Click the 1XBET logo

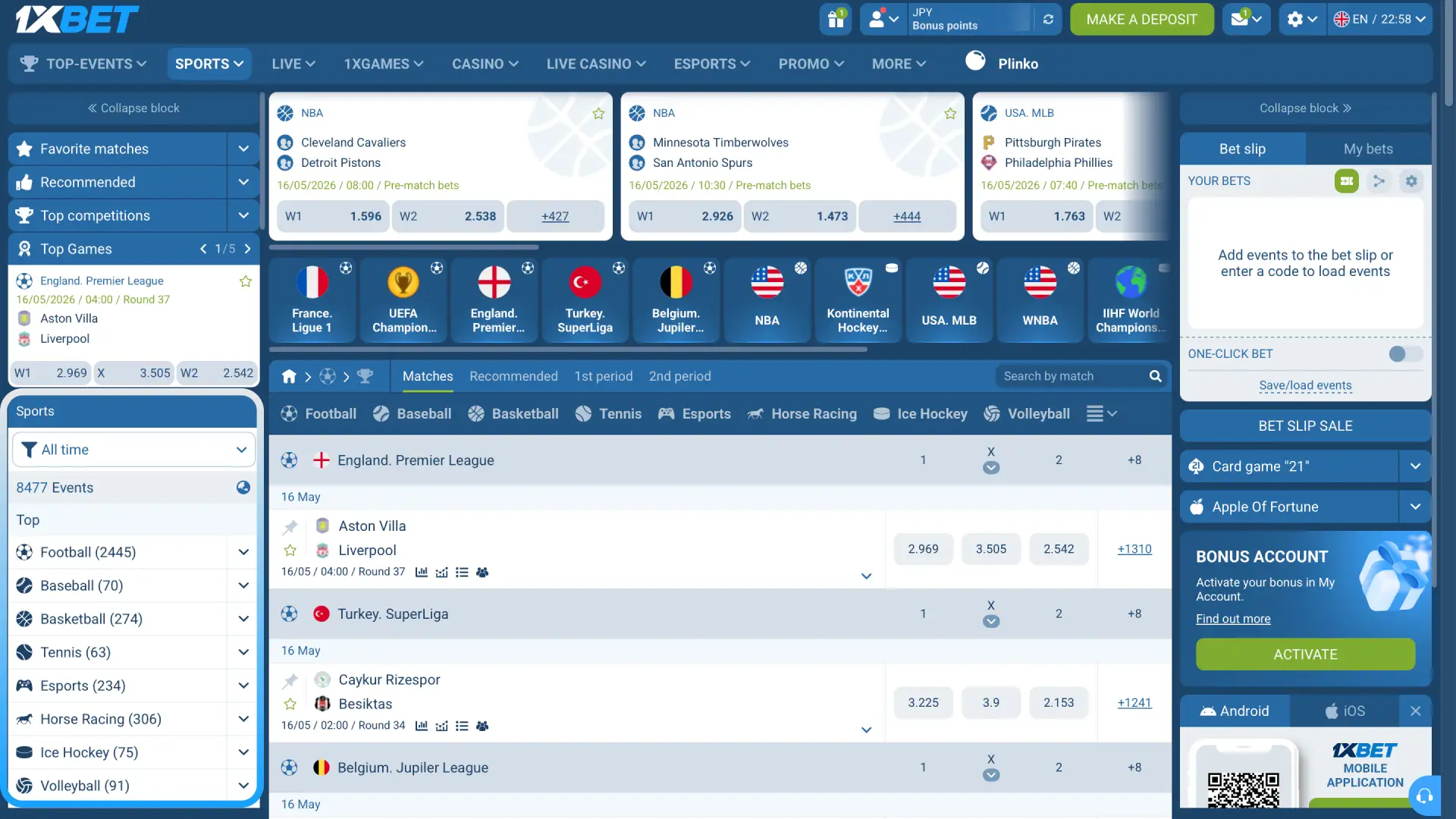(77, 19)
